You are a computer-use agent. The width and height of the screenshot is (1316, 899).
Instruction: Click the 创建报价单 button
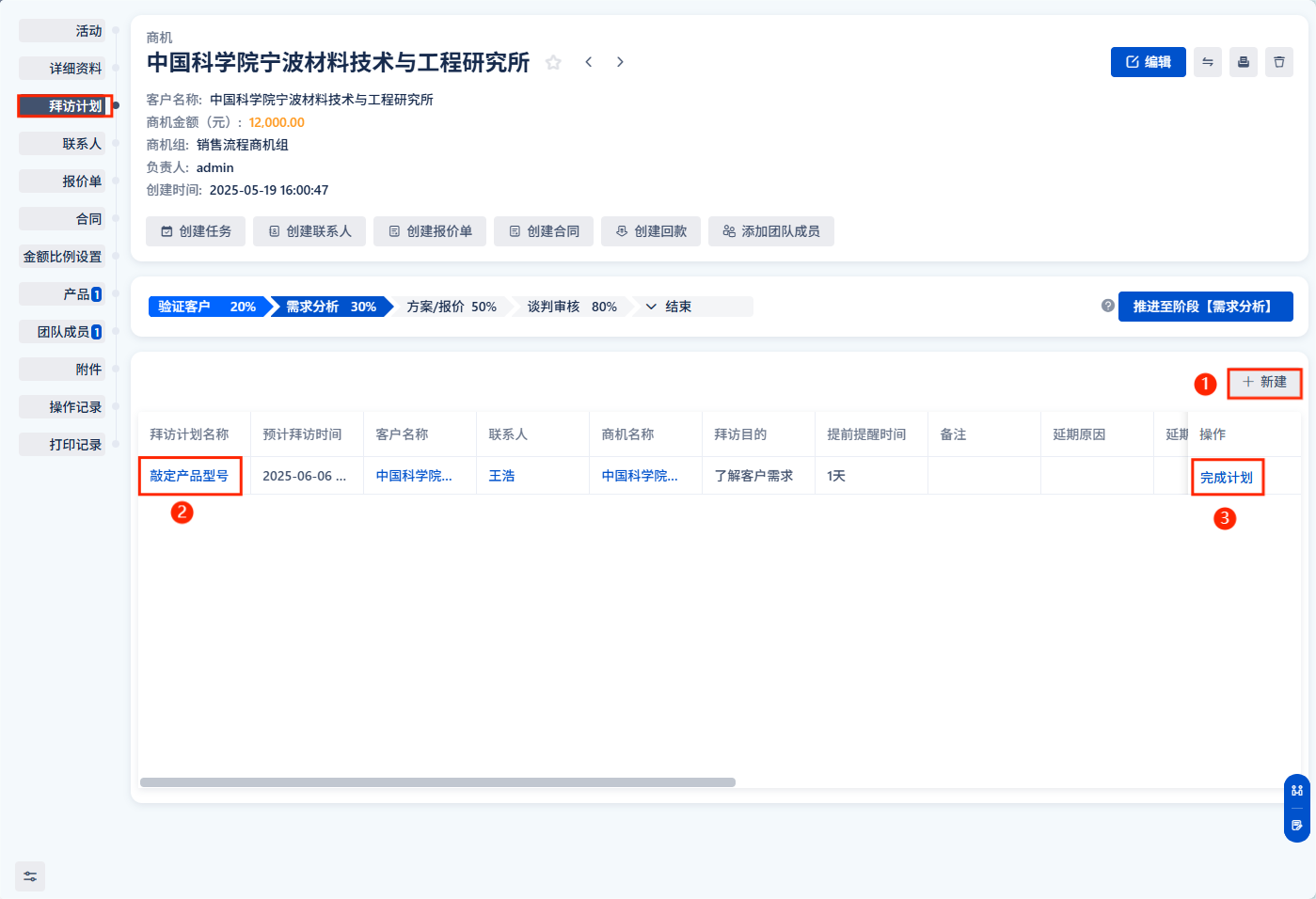click(430, 231)
